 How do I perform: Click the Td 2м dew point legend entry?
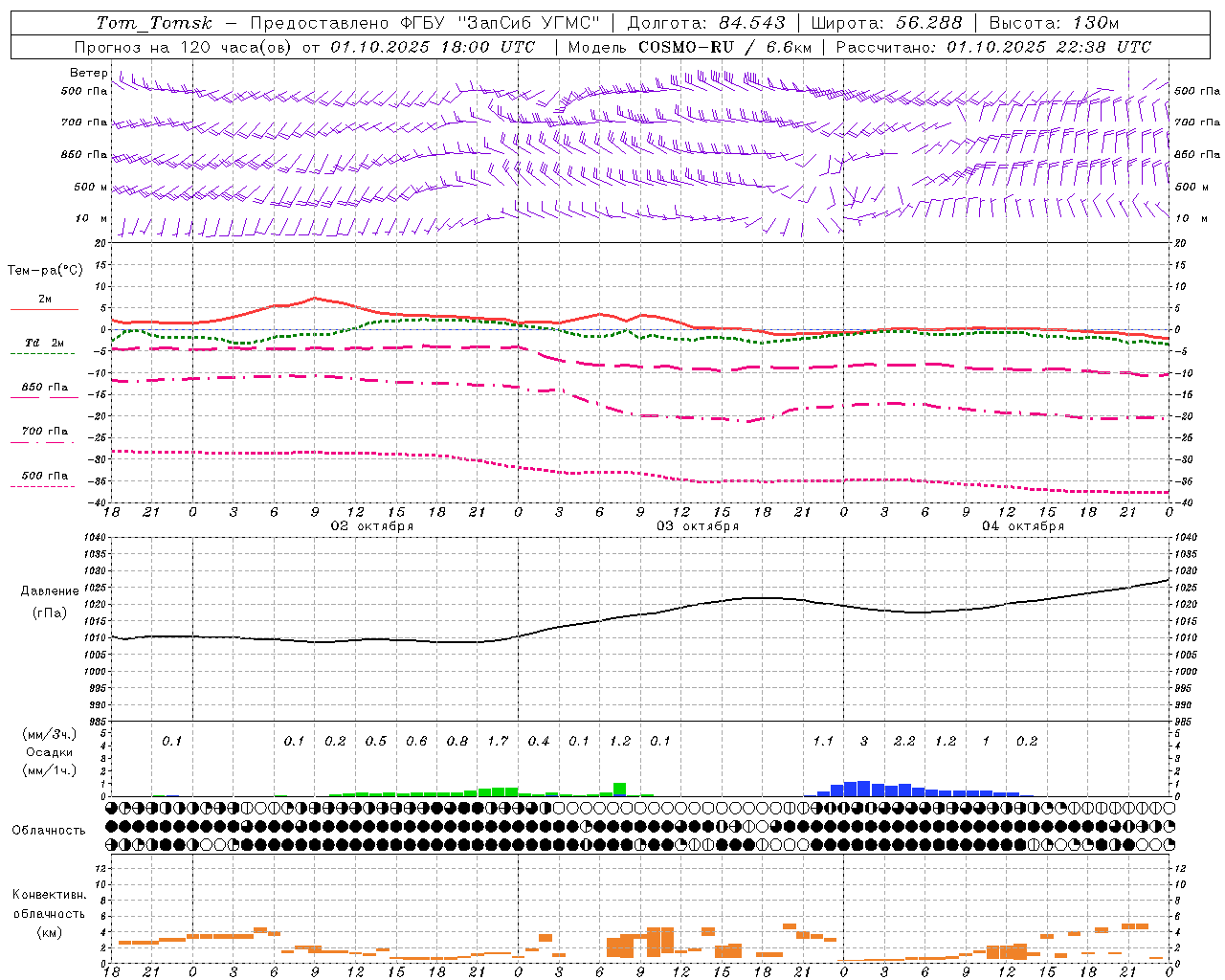pyautogui.click(x=44, y=345)
